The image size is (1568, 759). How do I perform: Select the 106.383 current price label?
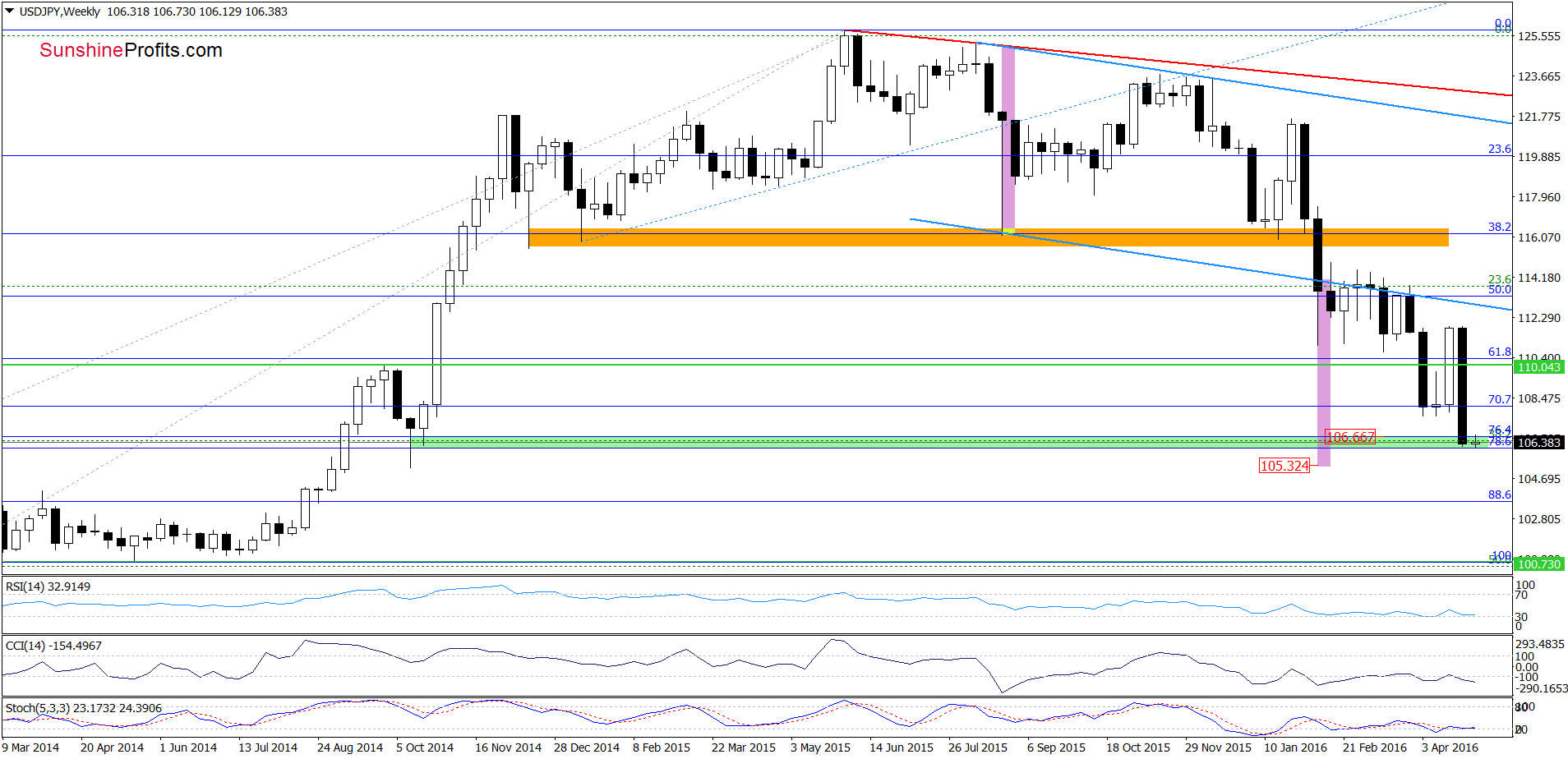1539,443
